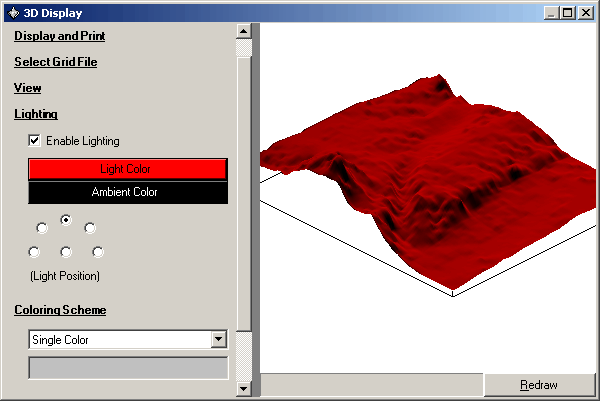The image size is (600, 401).
Task: Open the Single Color scheme dropdown
Action: (219, 339)
